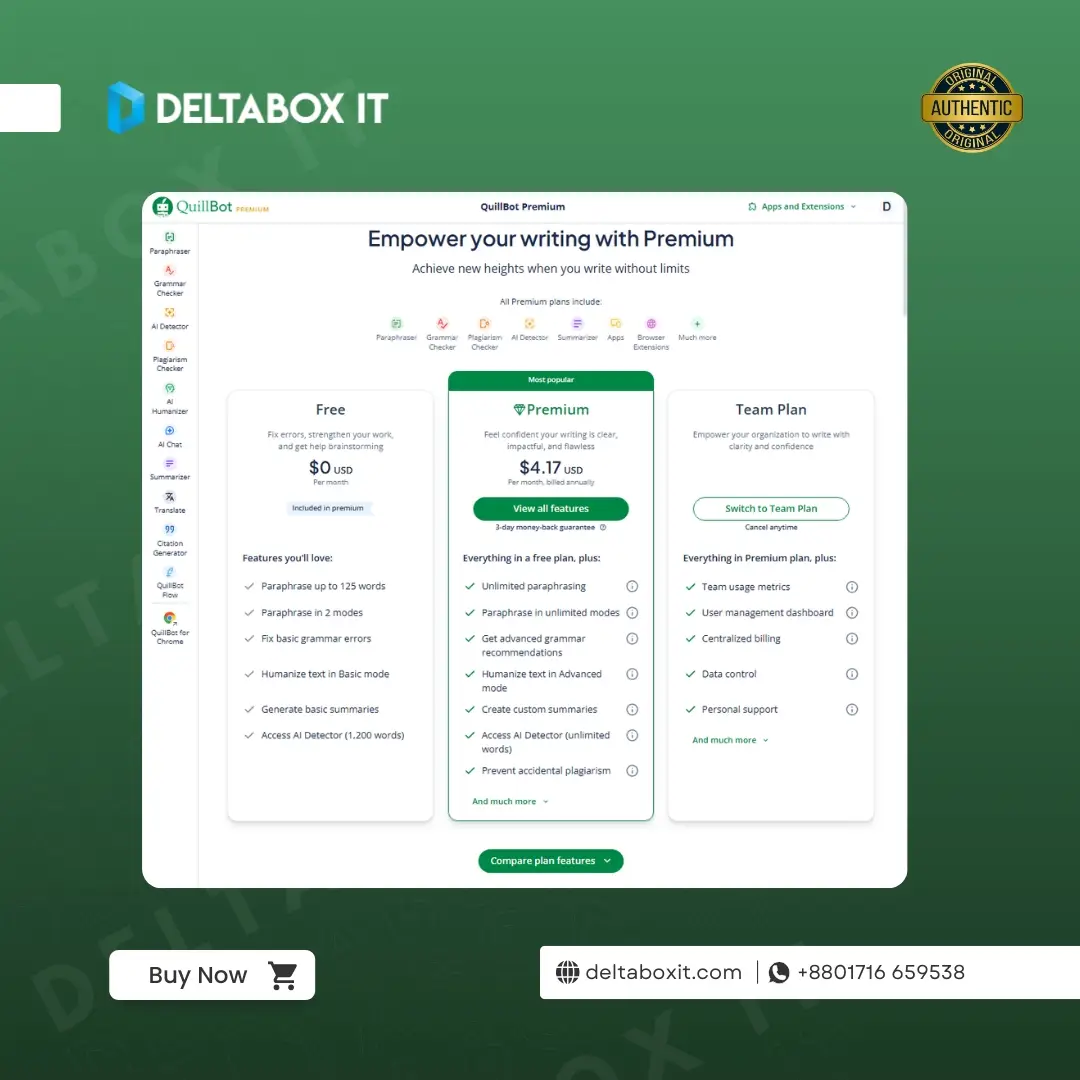Open the Paraphraser tool in sidebar

[170, 243]
